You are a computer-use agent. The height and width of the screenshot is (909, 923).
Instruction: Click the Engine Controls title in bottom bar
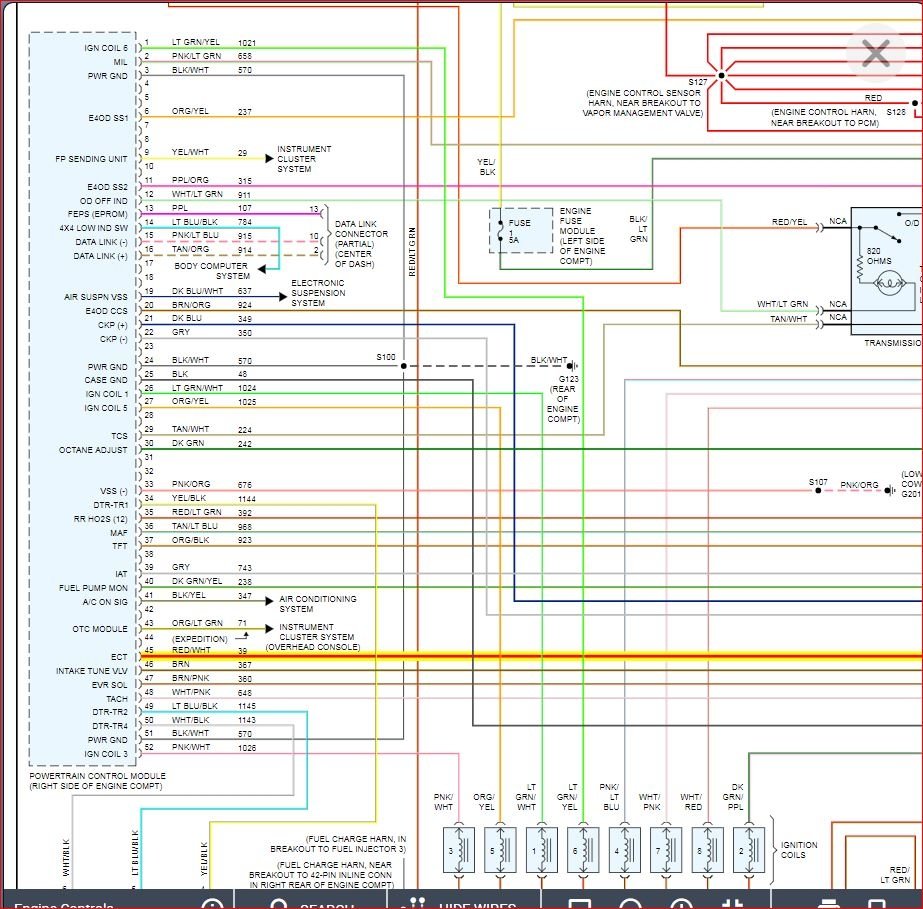64,905
